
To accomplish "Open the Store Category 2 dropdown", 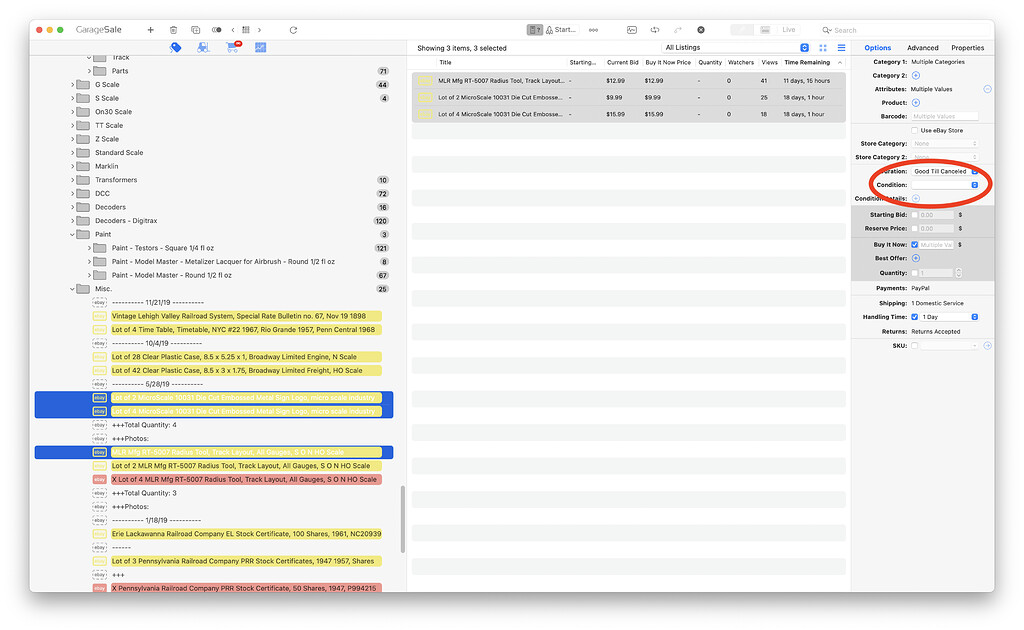I will pos(945,157).
